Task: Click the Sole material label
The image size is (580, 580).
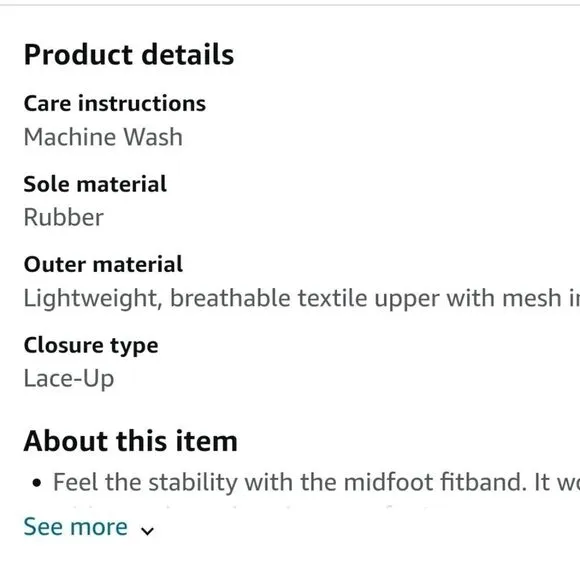Action: pos(95,184)
